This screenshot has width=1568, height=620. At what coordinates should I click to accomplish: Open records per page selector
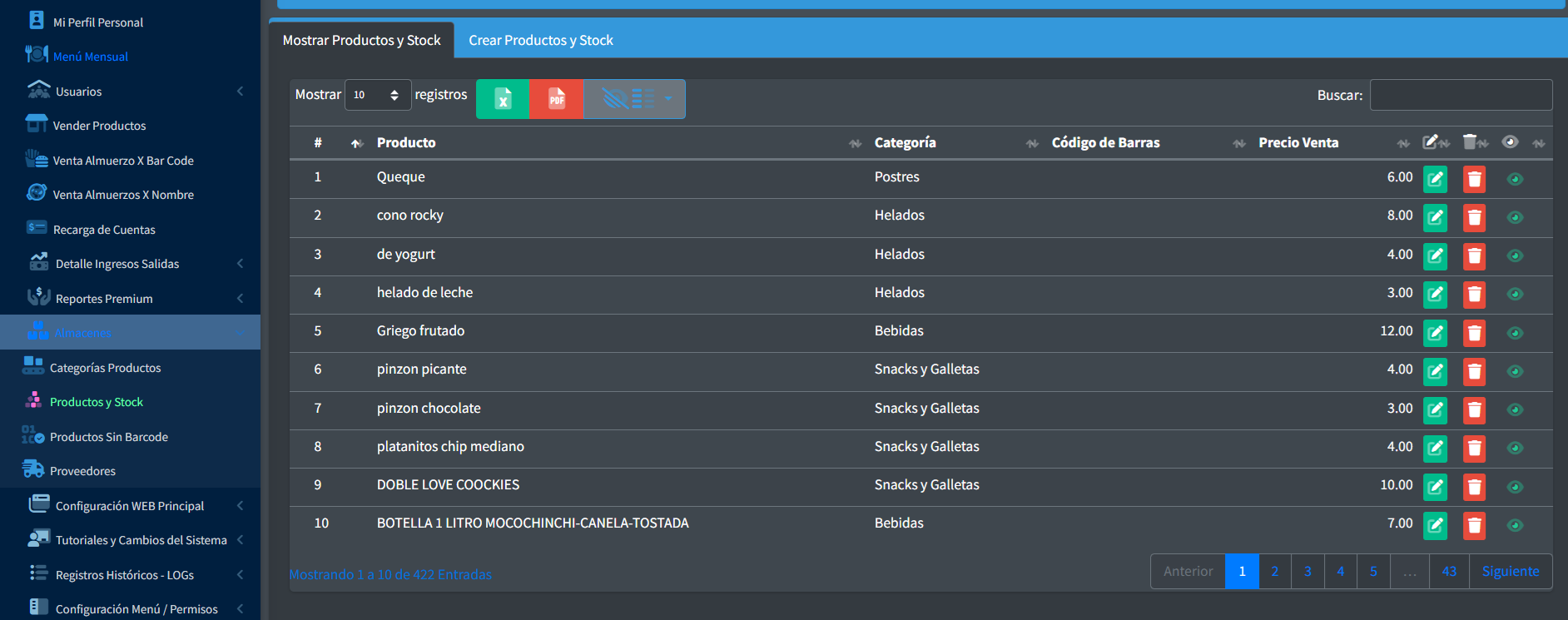pos(378,95)
